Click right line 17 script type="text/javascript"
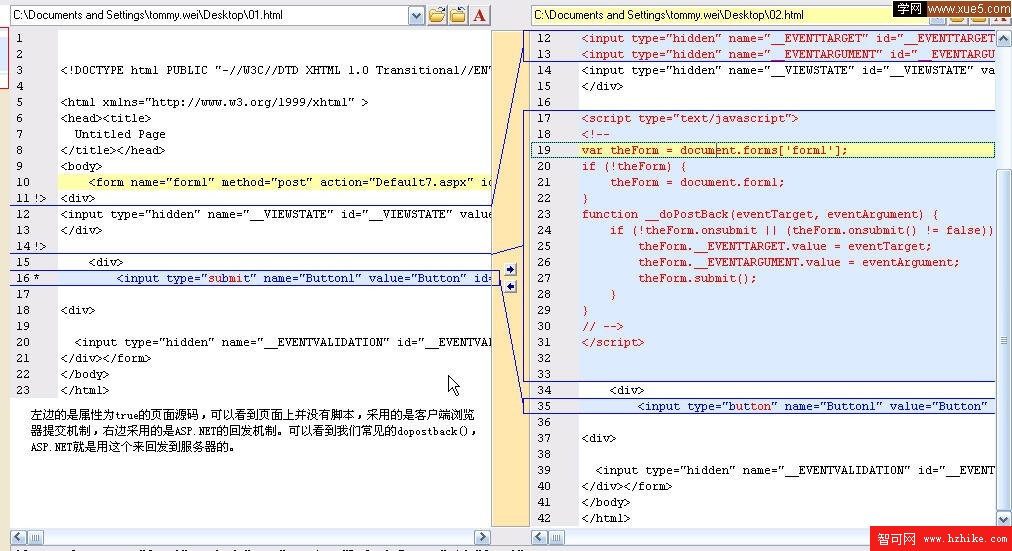This screenshot has height=551, width=1012. (x=689, y=118)
